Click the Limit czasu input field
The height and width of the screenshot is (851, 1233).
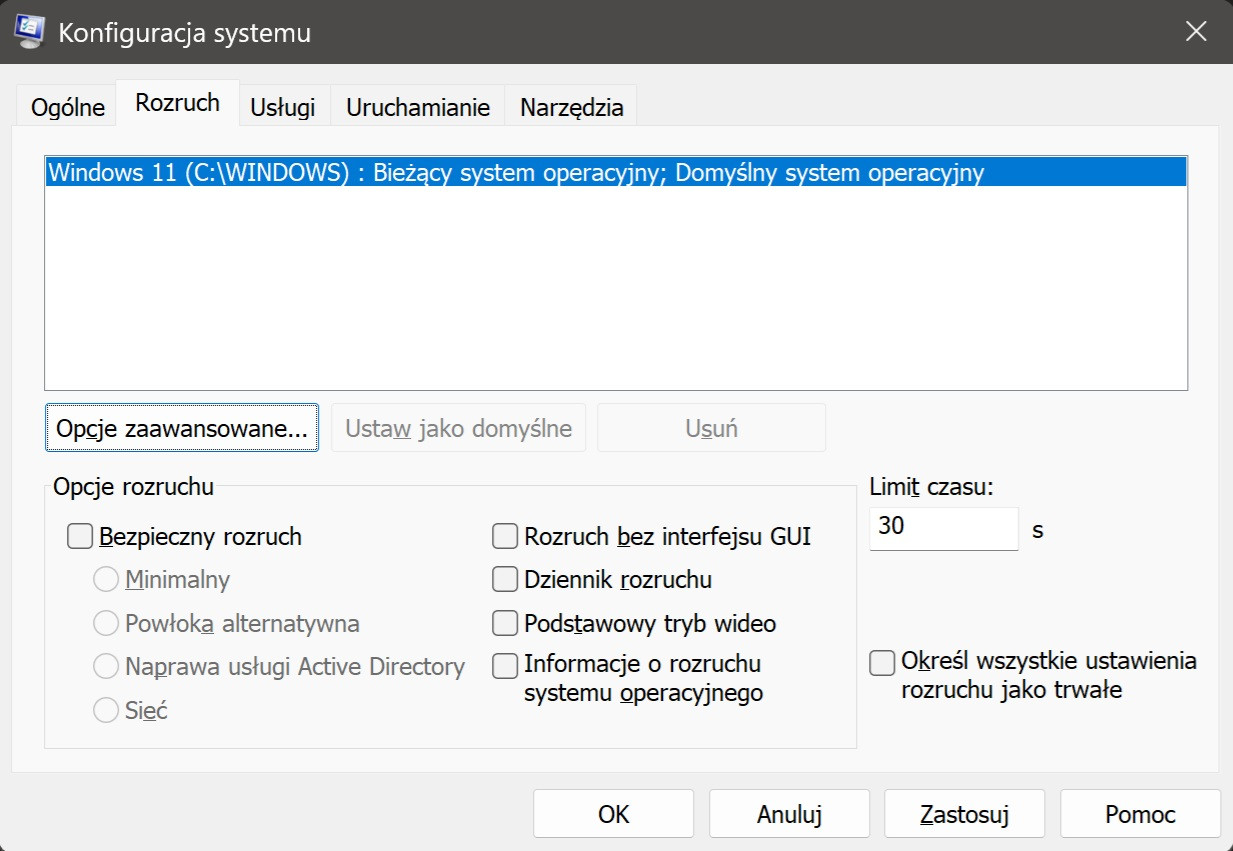coord(943,527)
